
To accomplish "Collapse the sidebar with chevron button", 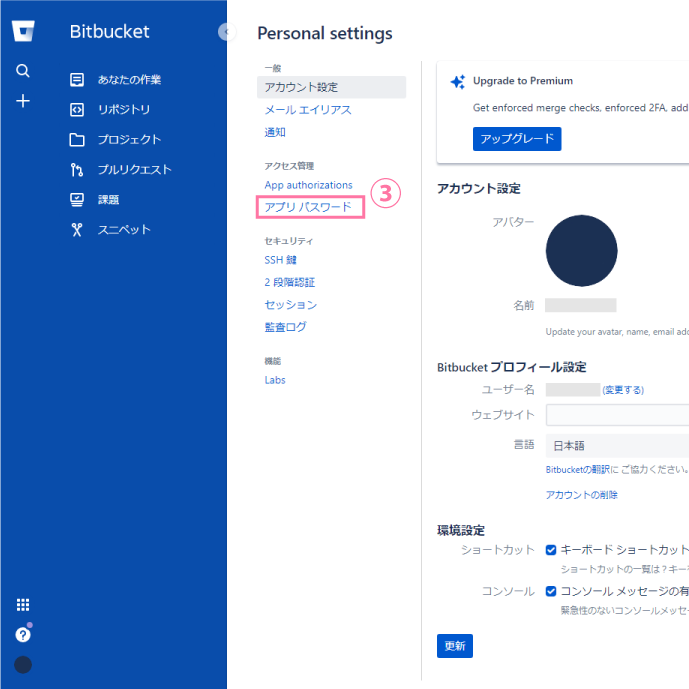I will click(227, 32).
